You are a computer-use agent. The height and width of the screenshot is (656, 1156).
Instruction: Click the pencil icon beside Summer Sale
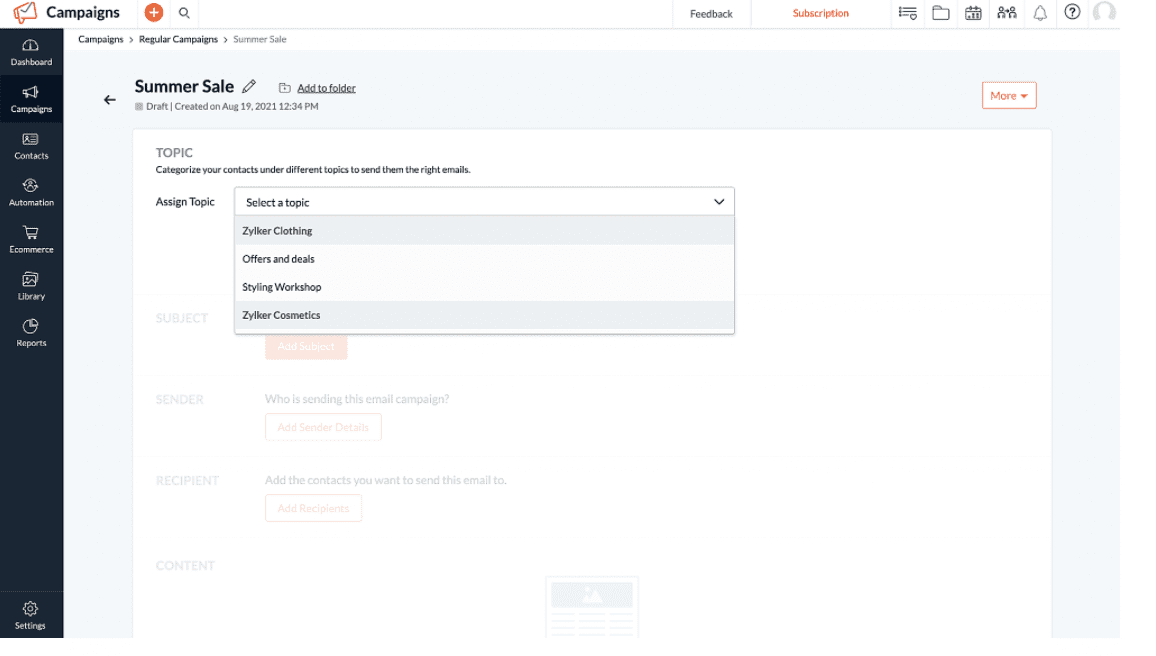coord(249,87)
